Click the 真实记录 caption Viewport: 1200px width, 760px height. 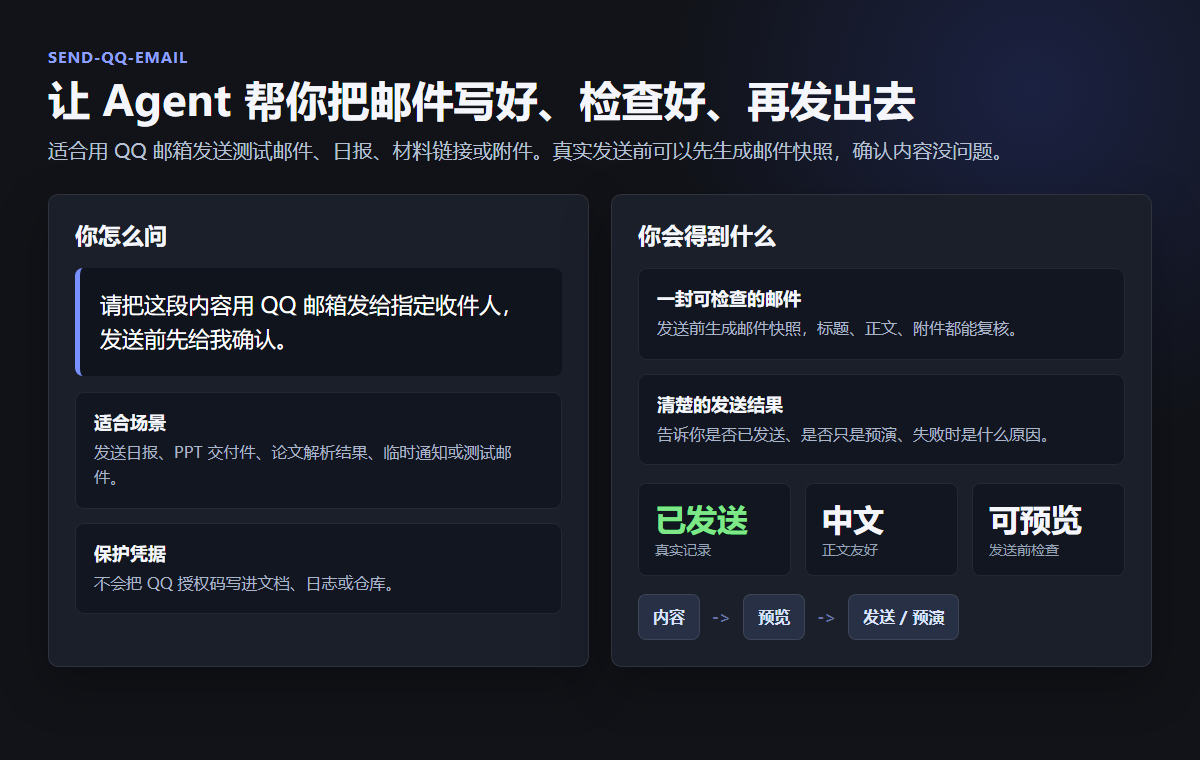683,550
